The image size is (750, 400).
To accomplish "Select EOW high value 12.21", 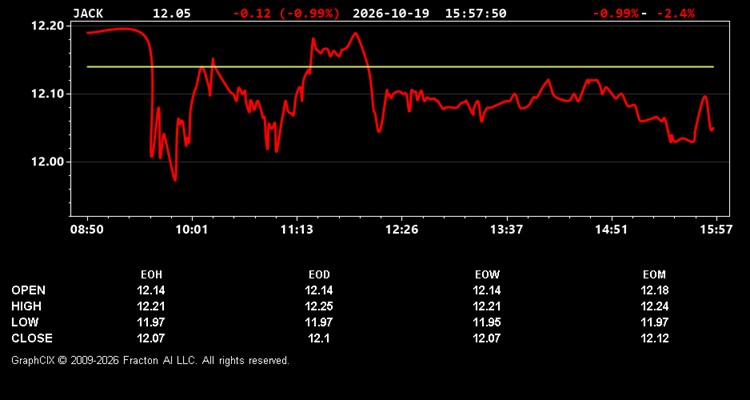I will pyautogui.click(x=486, y=306).
